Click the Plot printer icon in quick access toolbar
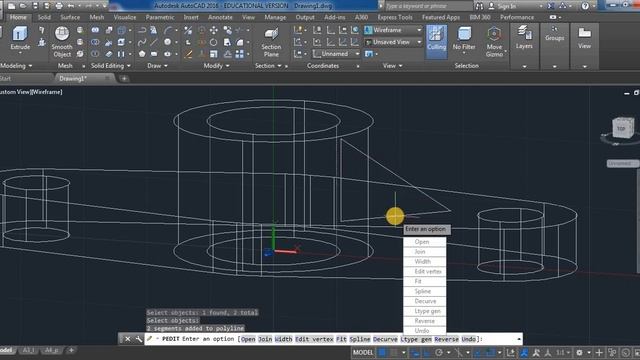Screen dimensions: 640x360 tap(59, 6)
